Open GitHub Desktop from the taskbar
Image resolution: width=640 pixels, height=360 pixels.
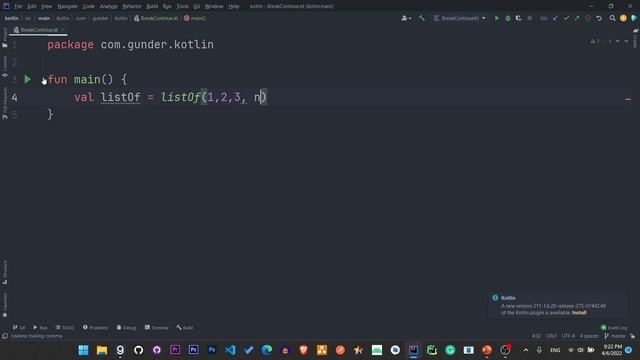157,350
